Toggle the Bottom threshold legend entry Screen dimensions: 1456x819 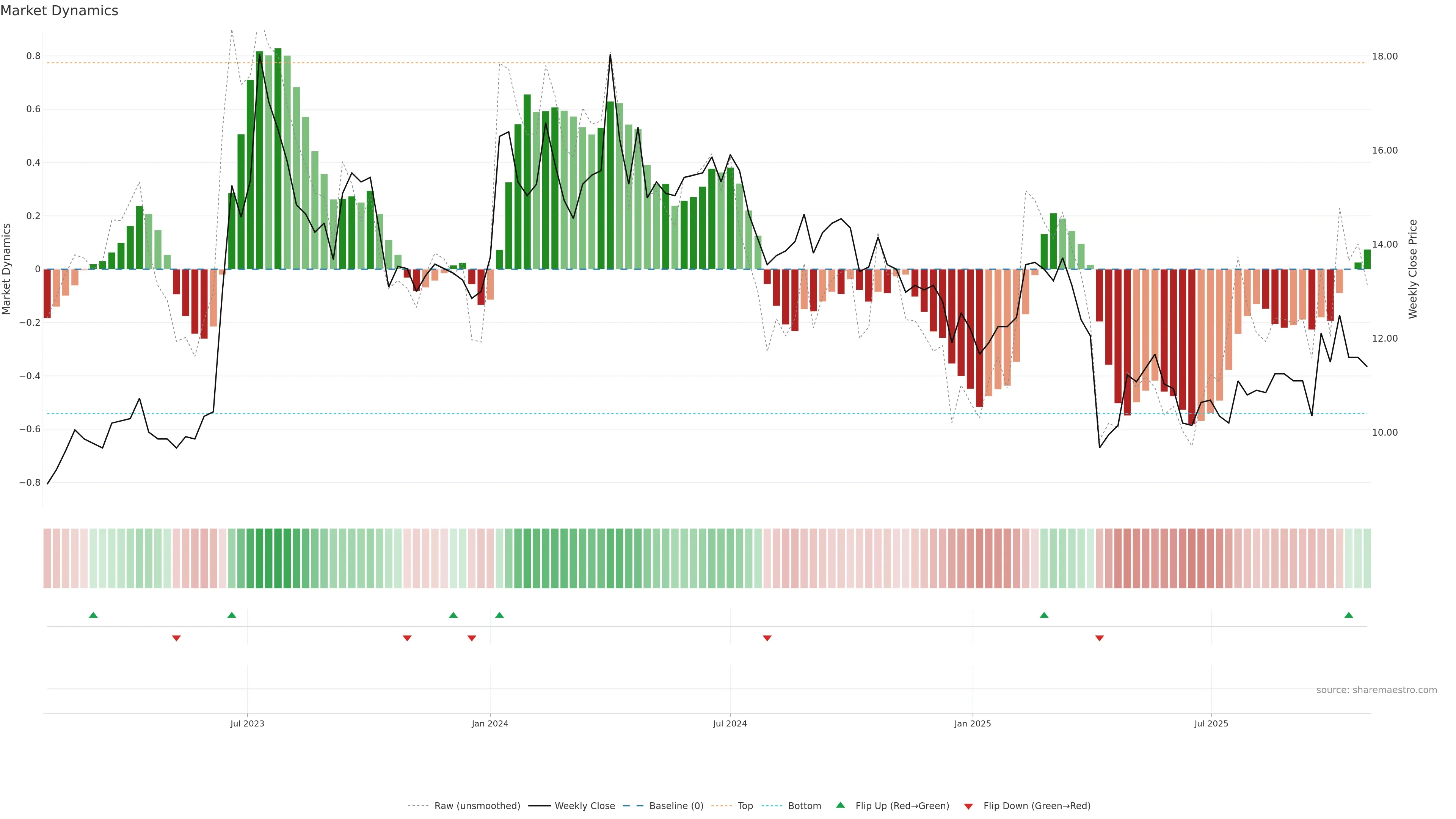click(804, 806)
